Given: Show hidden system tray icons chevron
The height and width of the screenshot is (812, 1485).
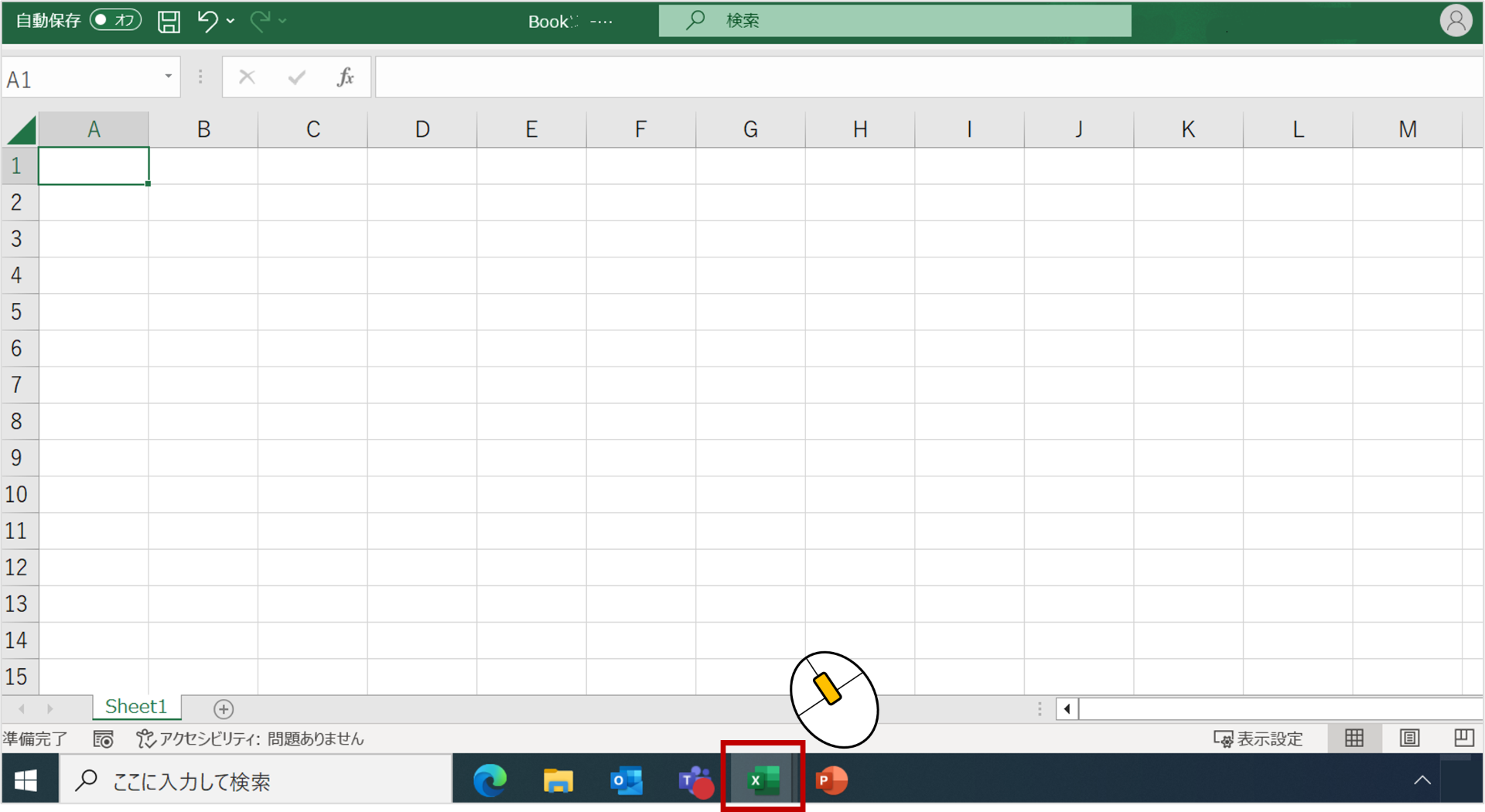Looking at the screenshot, I should coord(1422,780).
